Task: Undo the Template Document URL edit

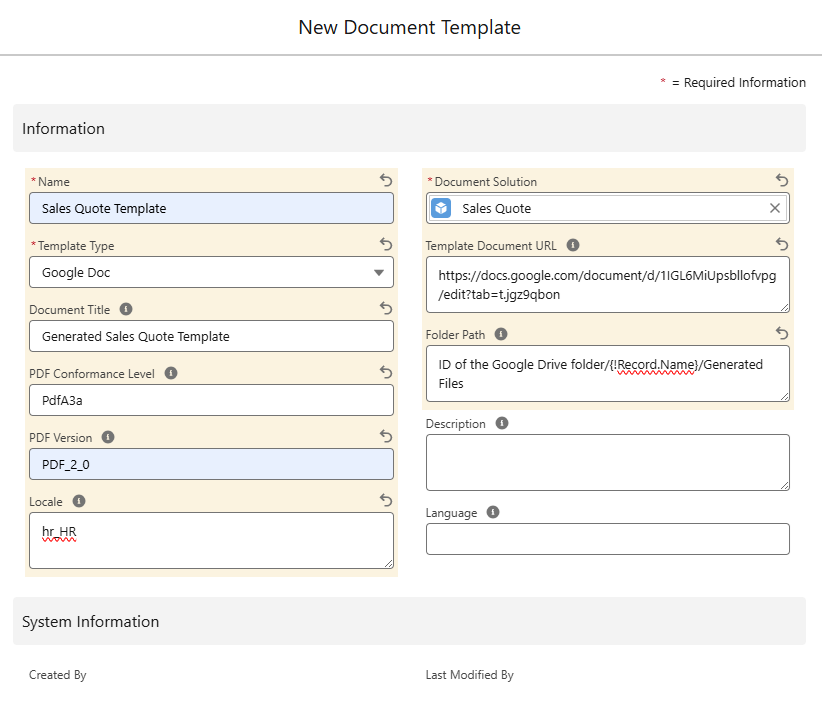Action: tap(782, 244)
